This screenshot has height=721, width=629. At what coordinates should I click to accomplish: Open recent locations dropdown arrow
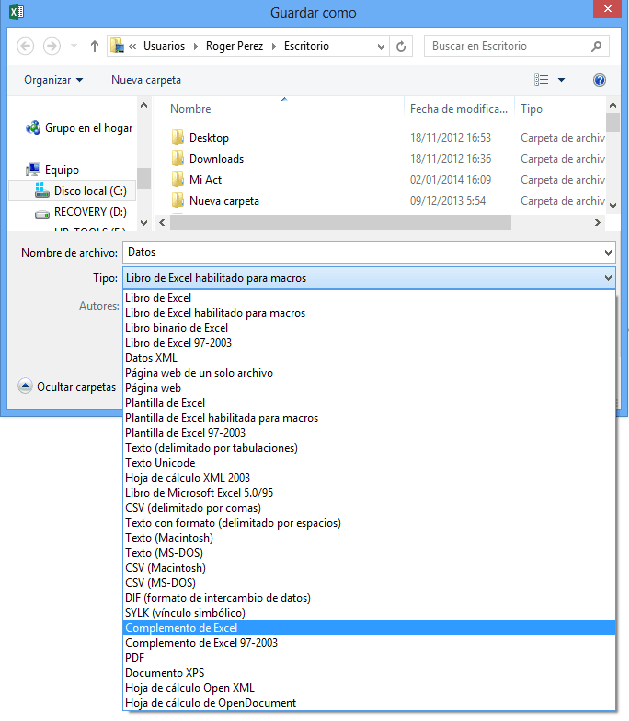pos(74,46)
